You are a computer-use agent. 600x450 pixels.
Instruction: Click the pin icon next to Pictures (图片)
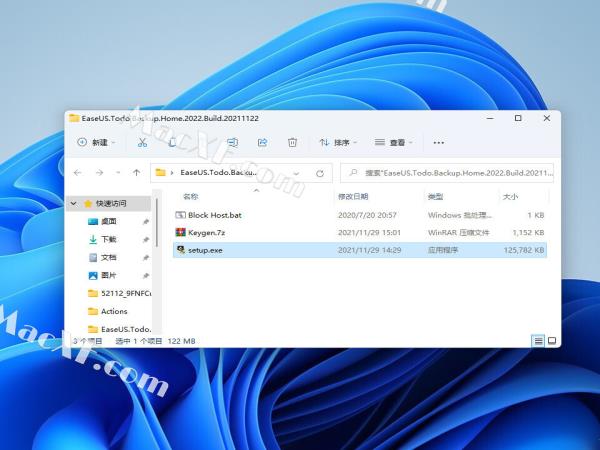click(145, 276)
